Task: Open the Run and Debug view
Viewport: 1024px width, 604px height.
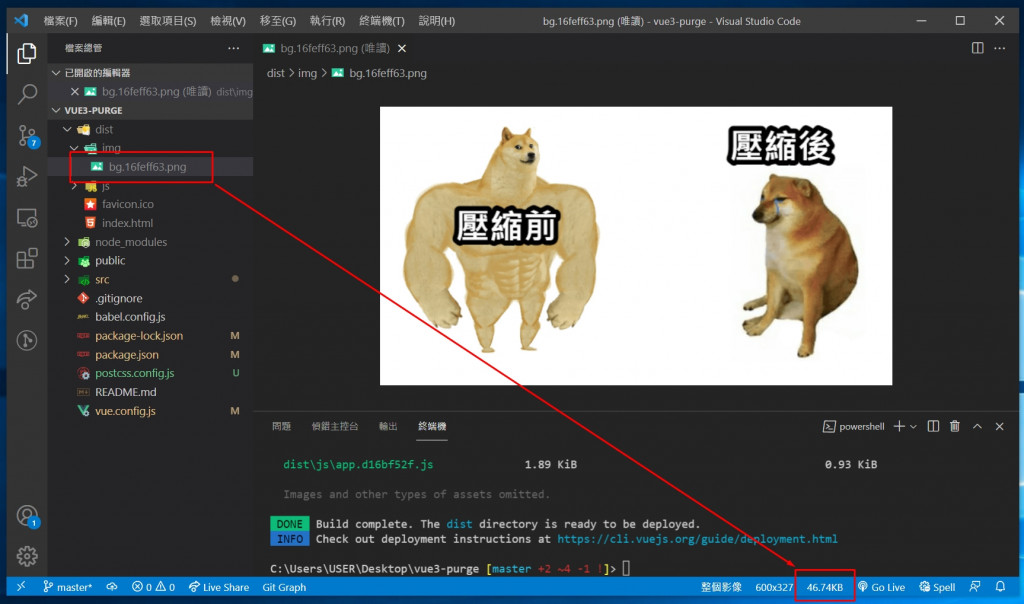Action: [x=27, y=176]
